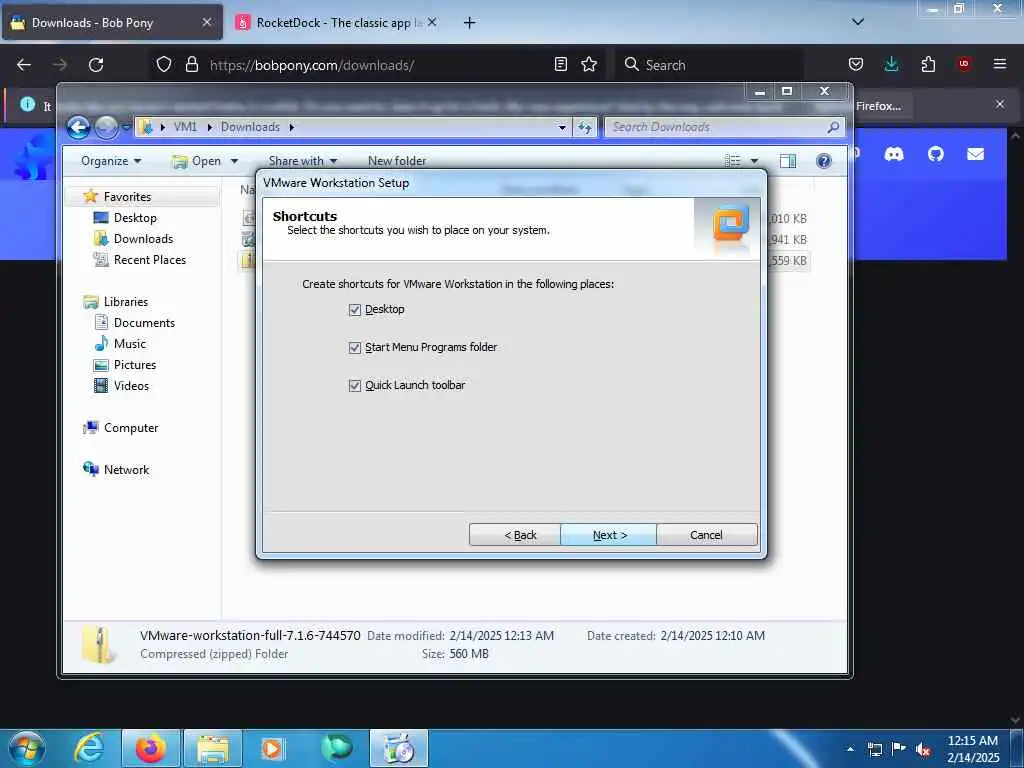The width and height of the screenshot is (1024, 768).
Task: Click Firefox back button
Action: (x=24, y=65)
